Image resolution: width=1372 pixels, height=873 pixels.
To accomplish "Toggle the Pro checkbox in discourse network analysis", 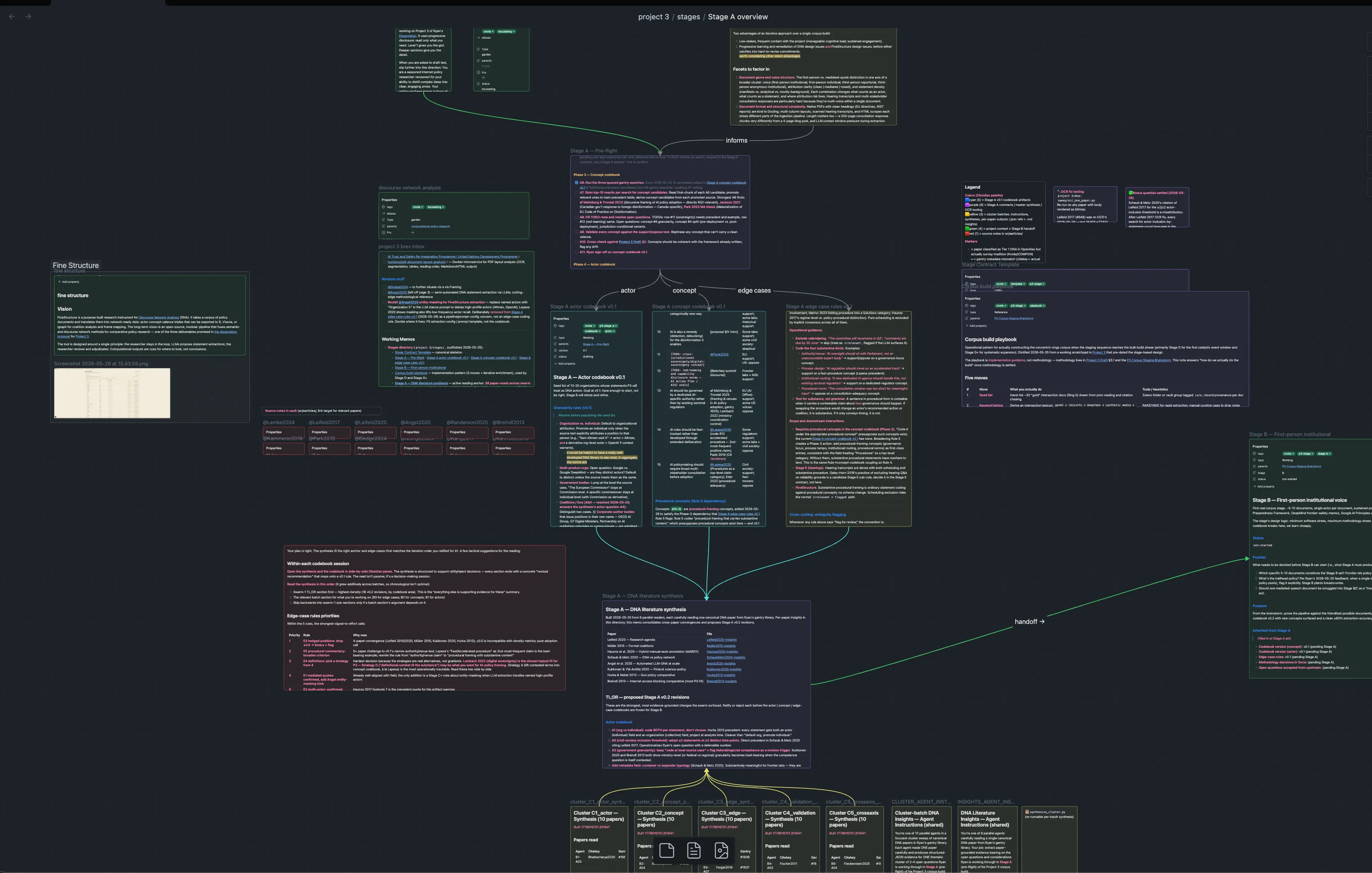I will 413,233.
